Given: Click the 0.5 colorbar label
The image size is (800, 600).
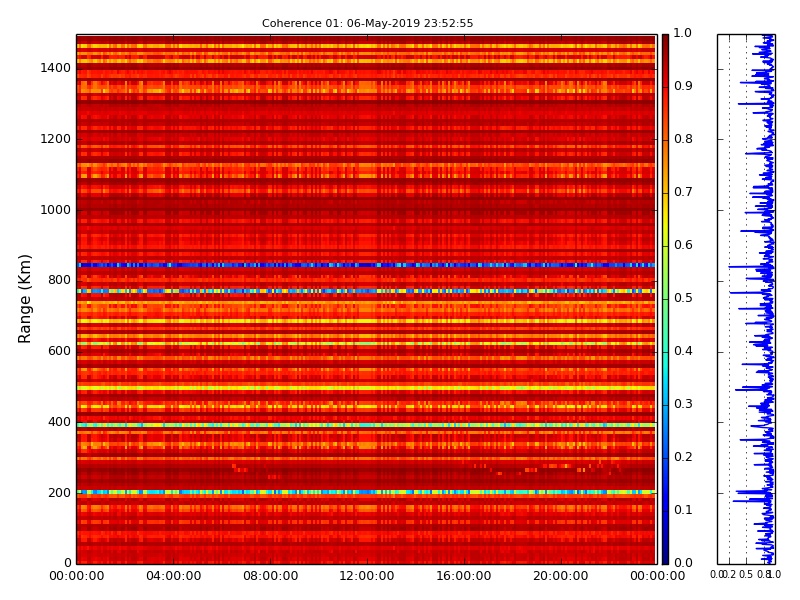Looking at the screenshot, I should 683,298.
